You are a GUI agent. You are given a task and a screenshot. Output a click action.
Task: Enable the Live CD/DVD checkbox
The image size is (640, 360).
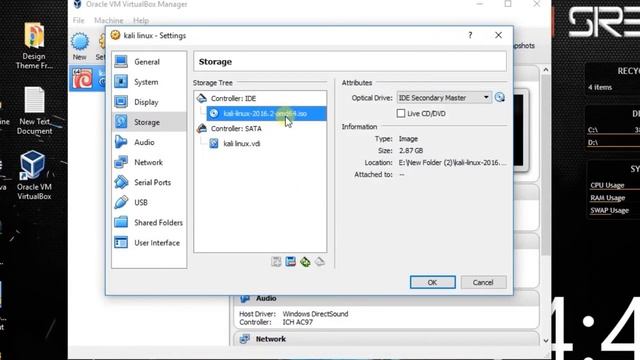pos(401,113)
